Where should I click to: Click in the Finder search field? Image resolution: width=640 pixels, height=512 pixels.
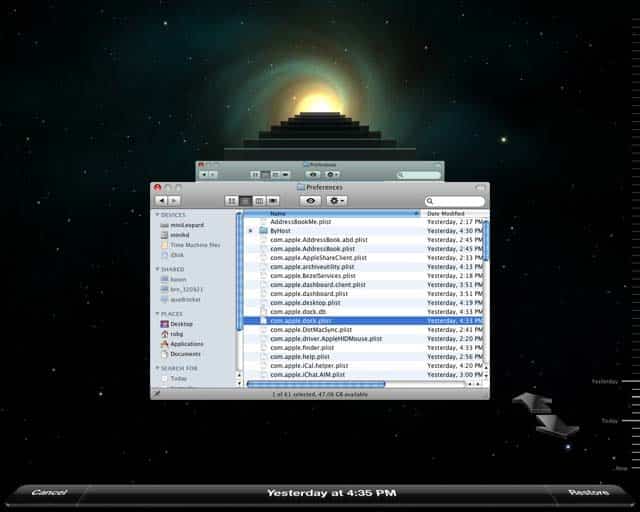(x=455, y=201)
